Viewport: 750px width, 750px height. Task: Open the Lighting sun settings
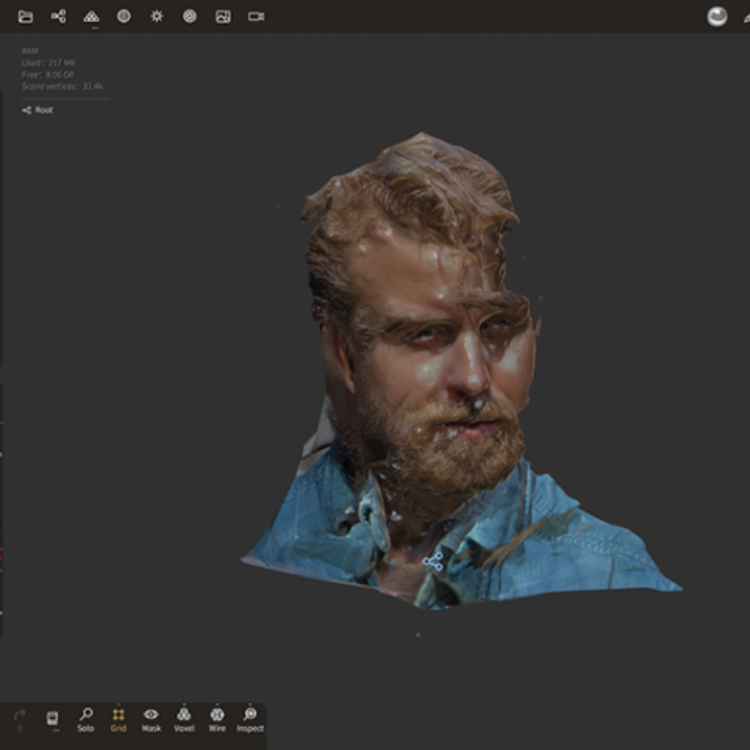(x=156, y=16)
